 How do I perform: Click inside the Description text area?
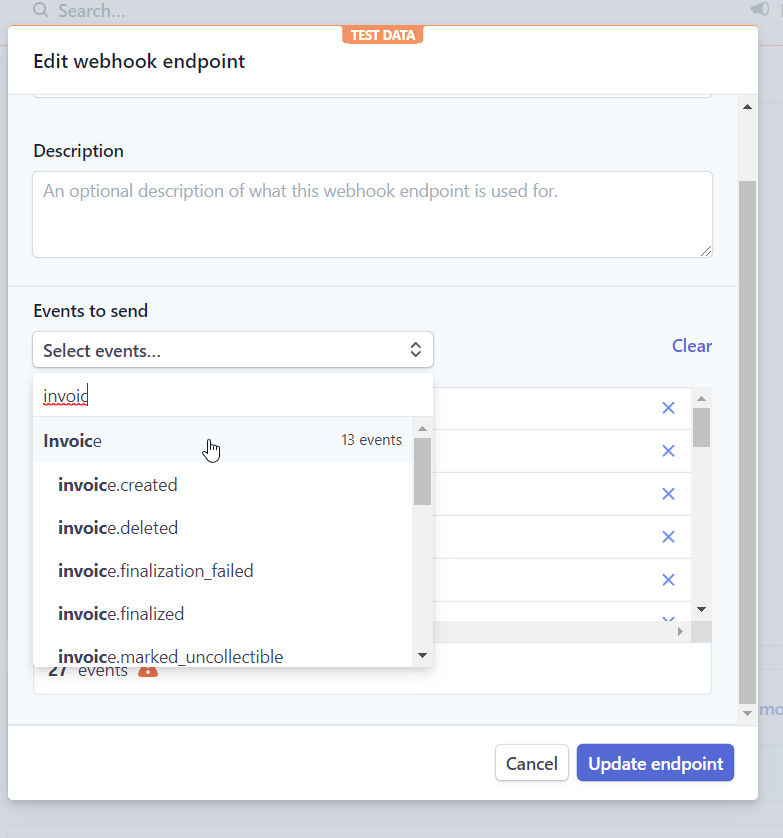372,214
